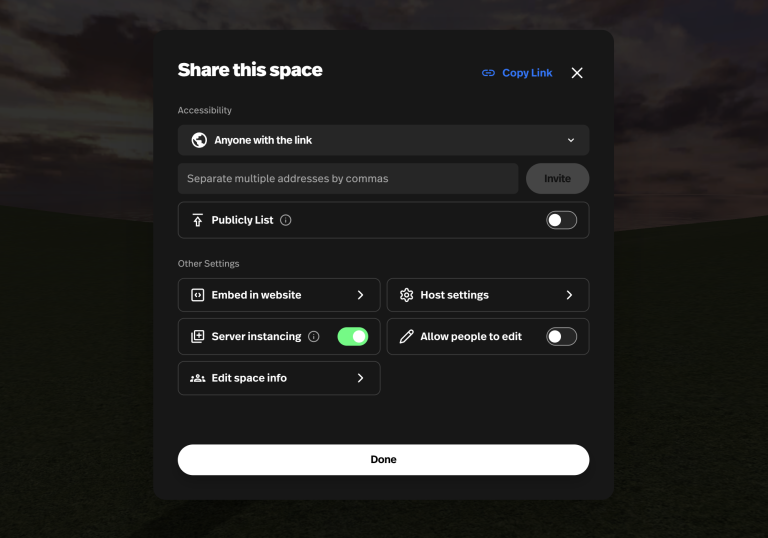Turn on Allow people to edit switch
This screenshot has width=768, height=538.
coord(561,337)
